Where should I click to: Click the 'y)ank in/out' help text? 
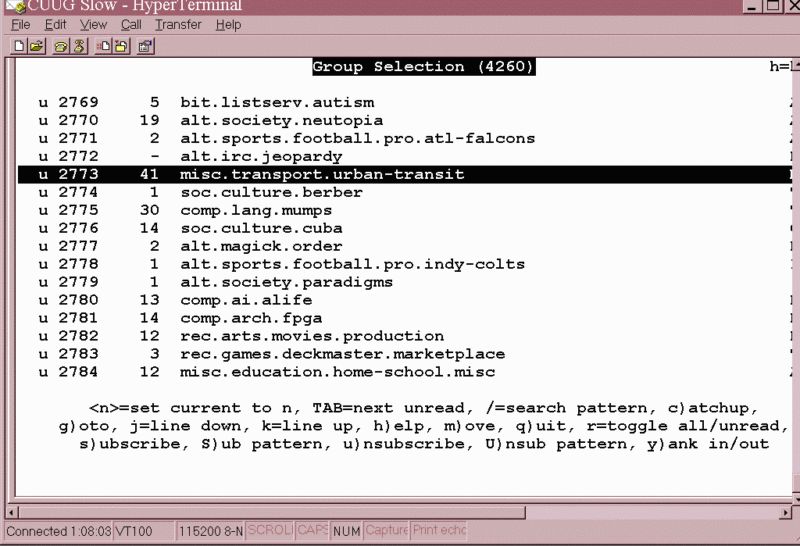708,444
